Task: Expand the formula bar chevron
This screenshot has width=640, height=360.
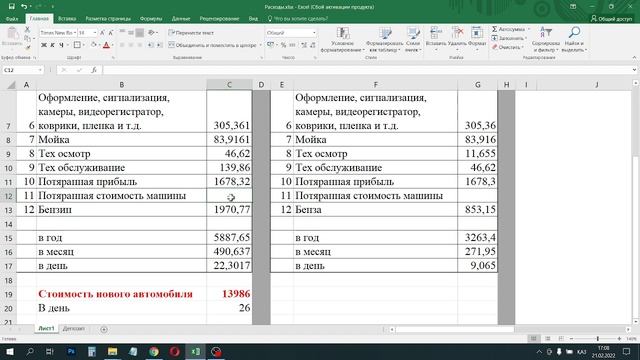Action: pyautogui.click(x=634, y=70)
